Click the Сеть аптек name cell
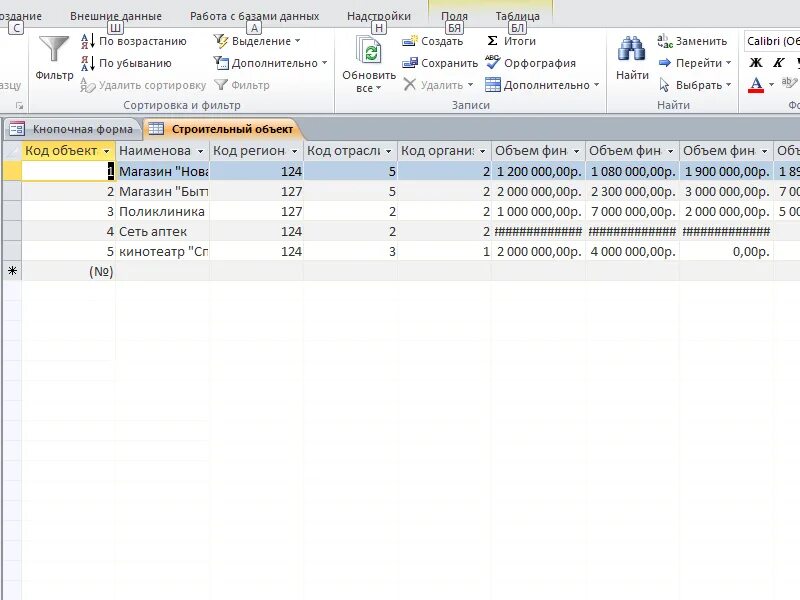800x600 pixels. point(163,231)
